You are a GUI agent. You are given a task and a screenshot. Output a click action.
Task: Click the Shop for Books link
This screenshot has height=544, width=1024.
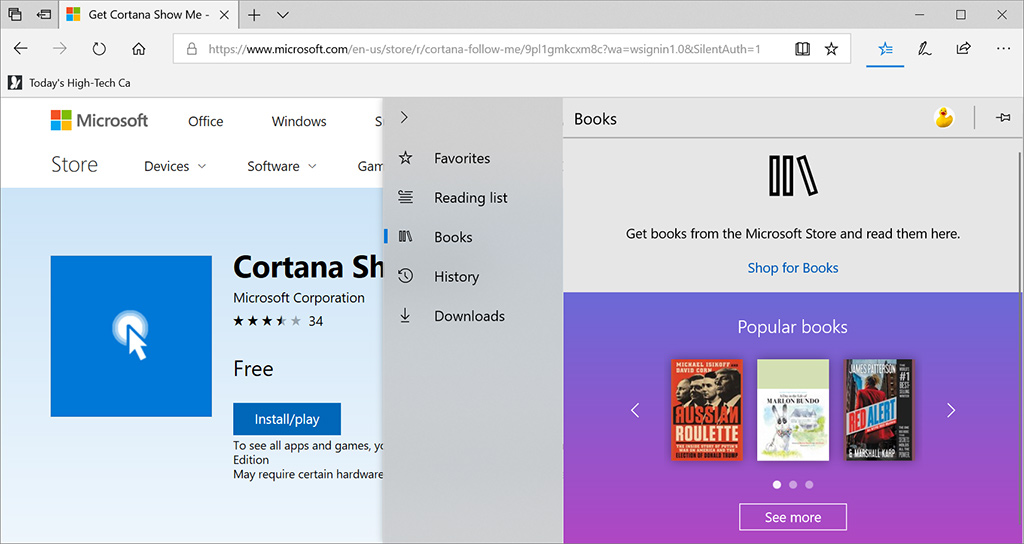pos(792,268)
